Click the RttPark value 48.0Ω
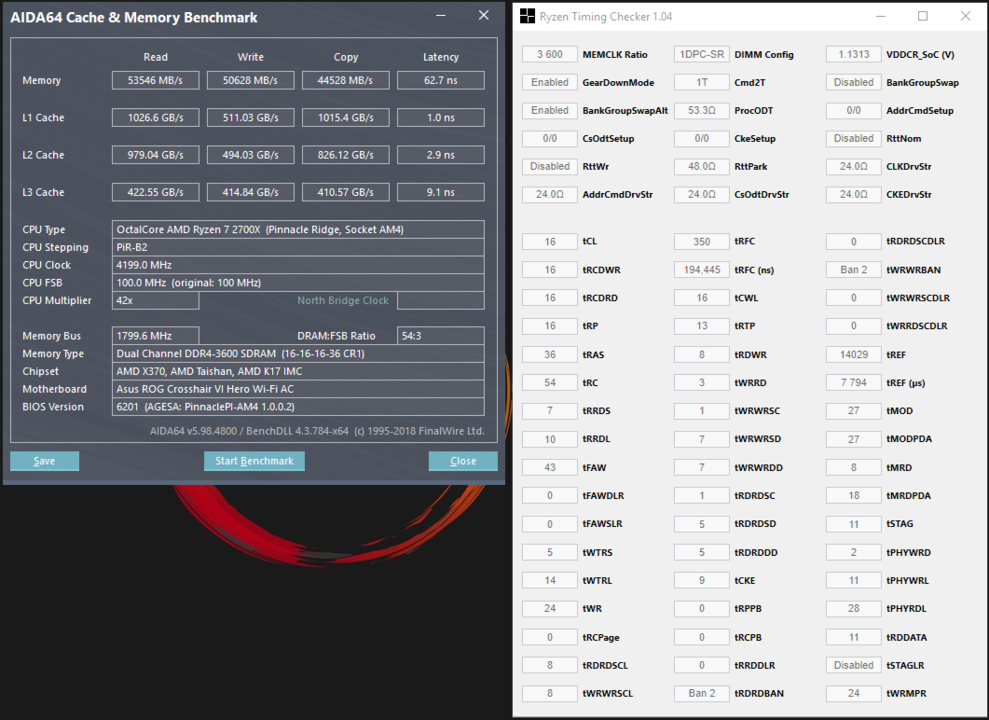989x720 pixels. pyautogui.click(x=702, y=166)
